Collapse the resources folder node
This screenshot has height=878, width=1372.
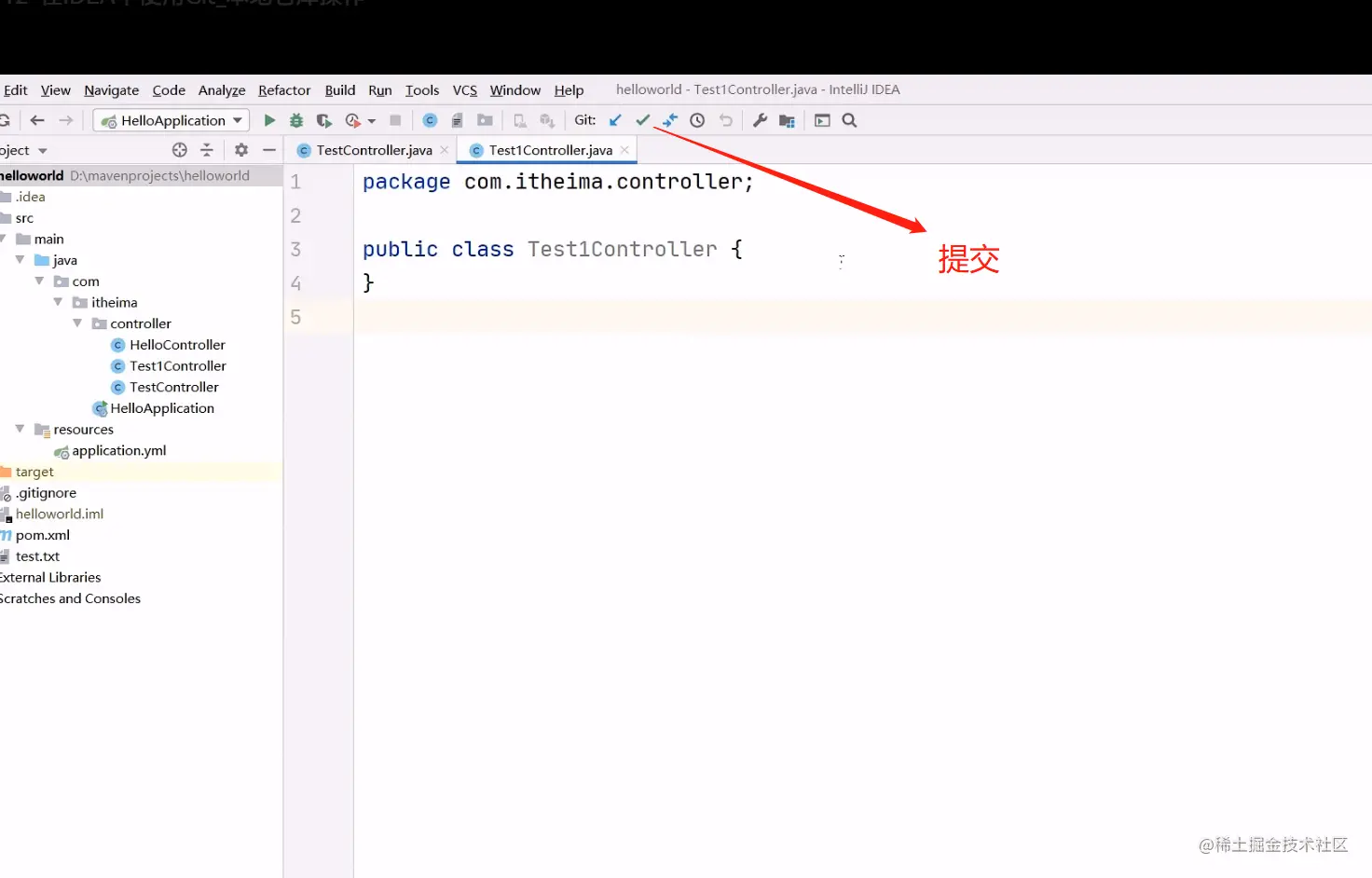click(20, 429)
